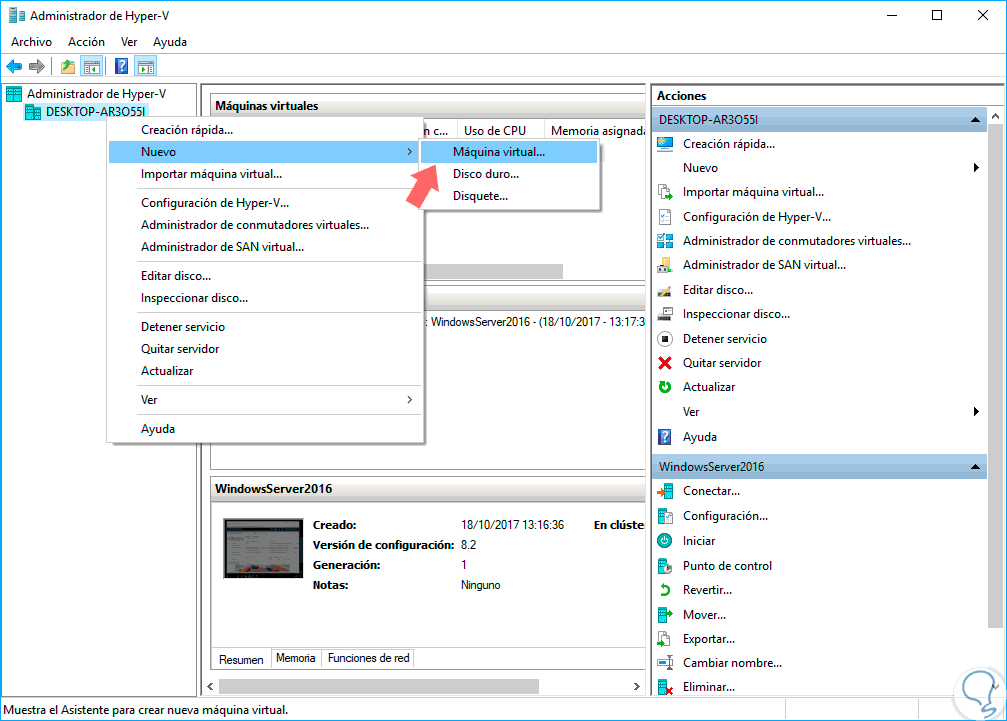Select Creación rápida... in the context menu
Image resolution: width=1007 pixels, height=721 pixels.
(x=267, y=130)
